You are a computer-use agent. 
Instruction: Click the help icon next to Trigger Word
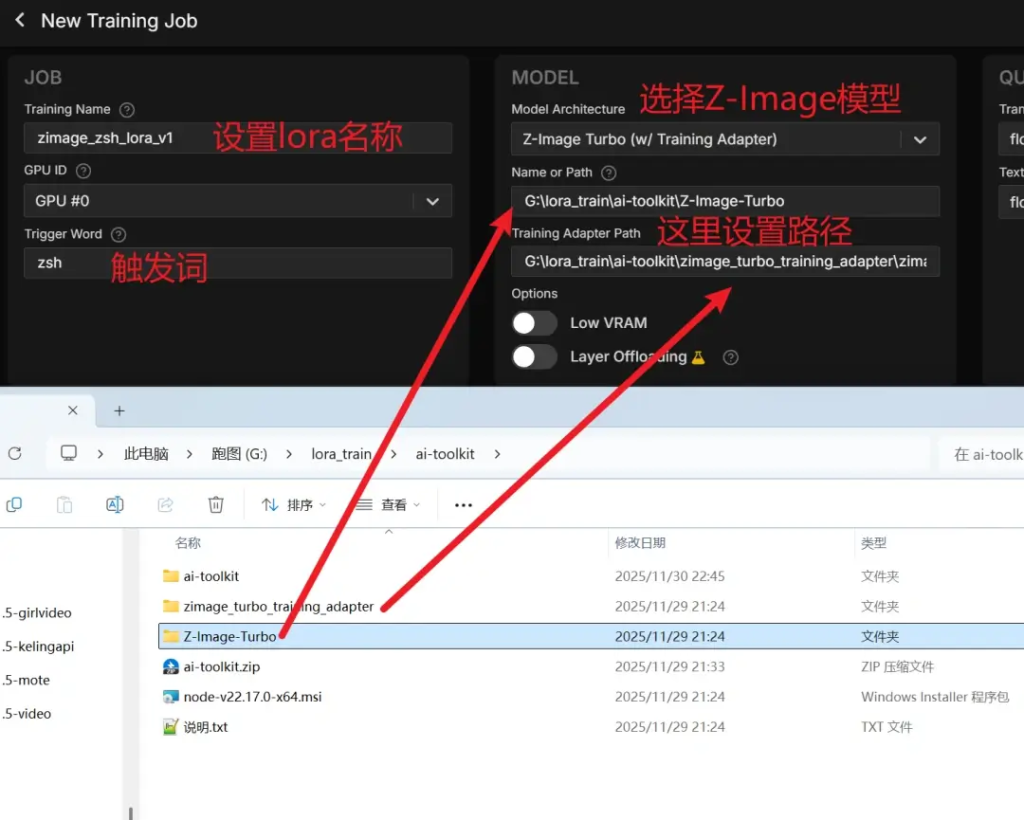click(120, 234)
